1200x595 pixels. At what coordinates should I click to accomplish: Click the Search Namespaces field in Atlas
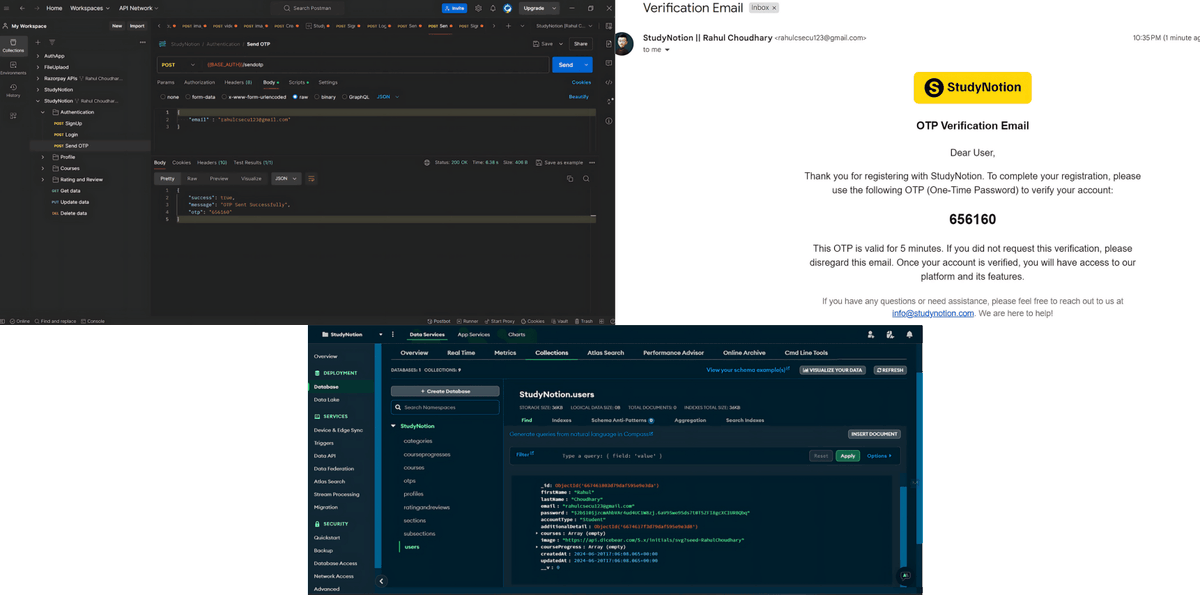pyautogui.click(x=445, y=407)
